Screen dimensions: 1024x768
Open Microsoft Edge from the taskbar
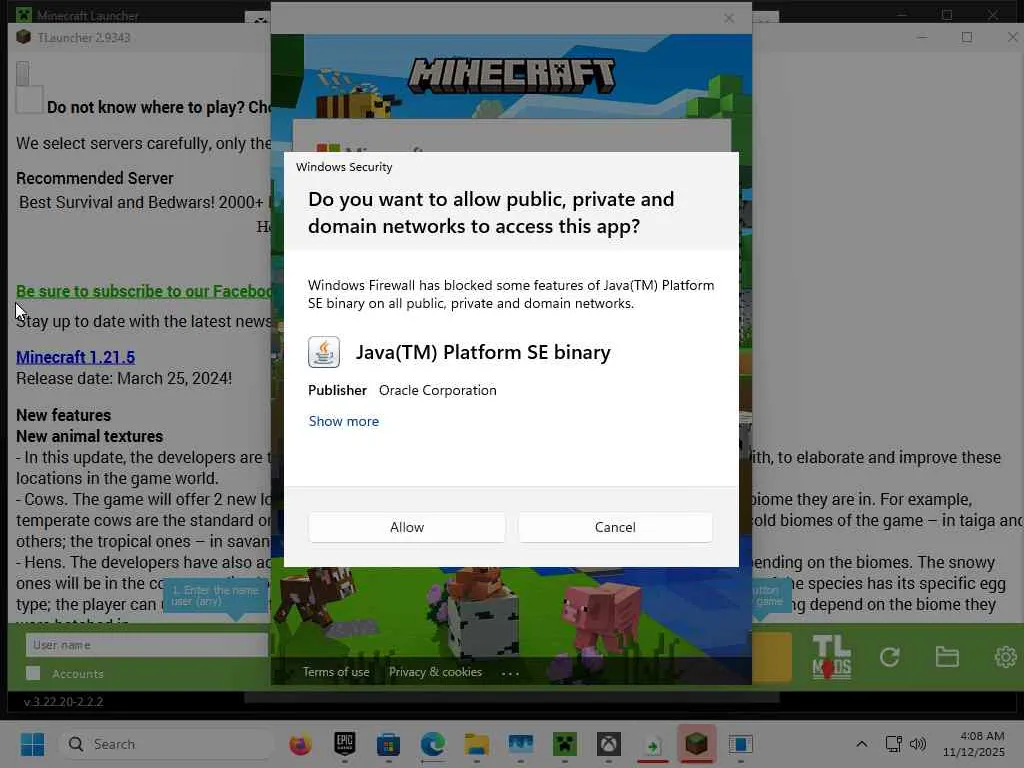click(432, 744)
